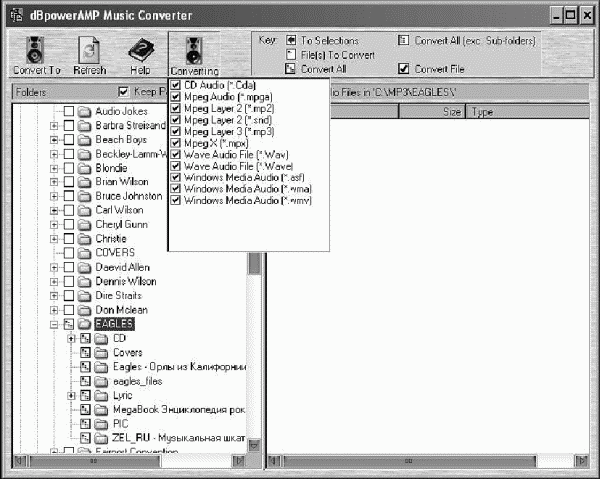Check the Dennis Wilson folder checkbox

pos(69,282)
